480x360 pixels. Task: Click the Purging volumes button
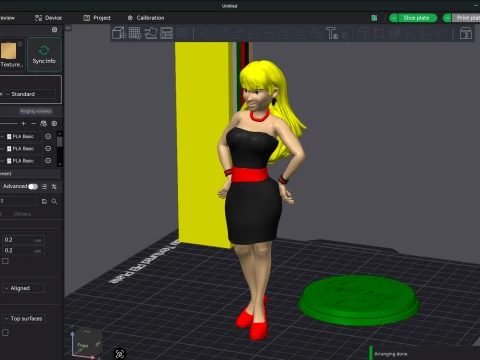pos(36,111)
